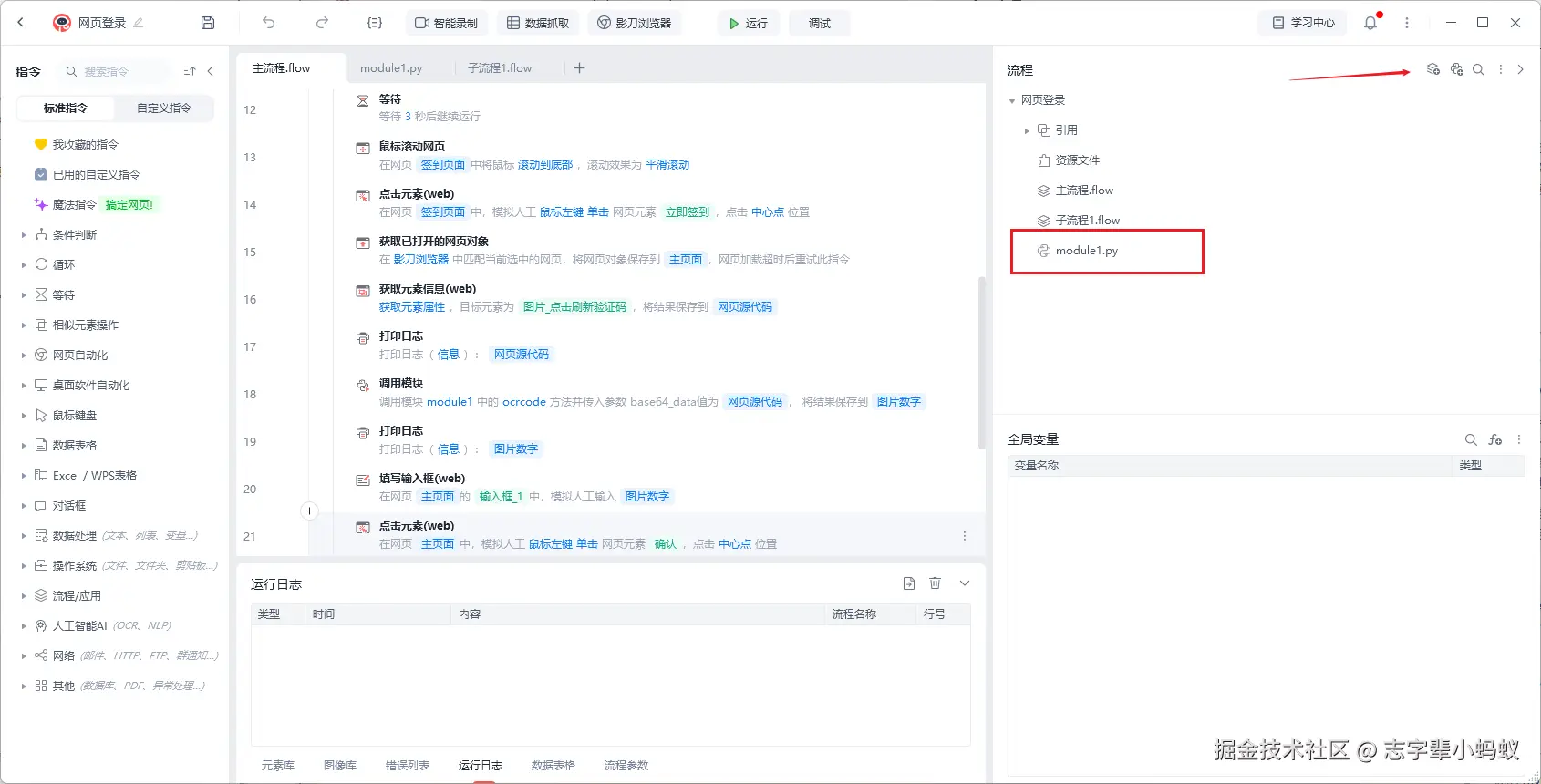Export run log icon
The height and width of the screenshot is (784, 1541).
909,583
